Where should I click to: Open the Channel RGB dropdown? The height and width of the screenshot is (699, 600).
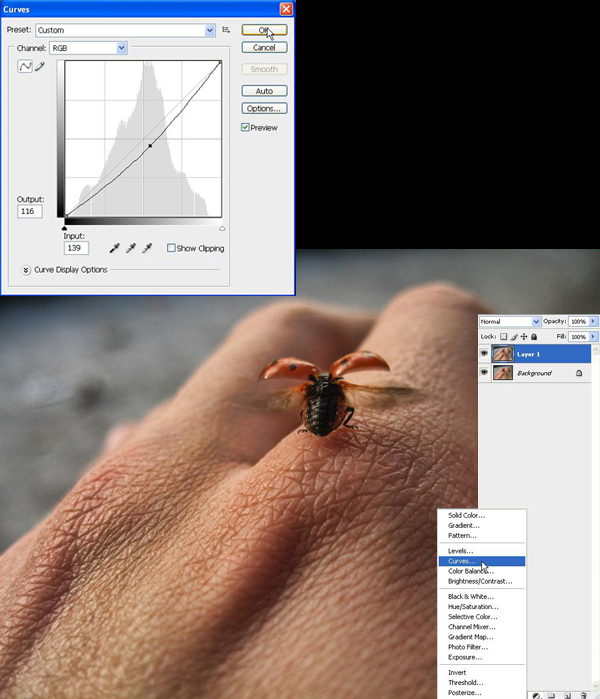121,48
